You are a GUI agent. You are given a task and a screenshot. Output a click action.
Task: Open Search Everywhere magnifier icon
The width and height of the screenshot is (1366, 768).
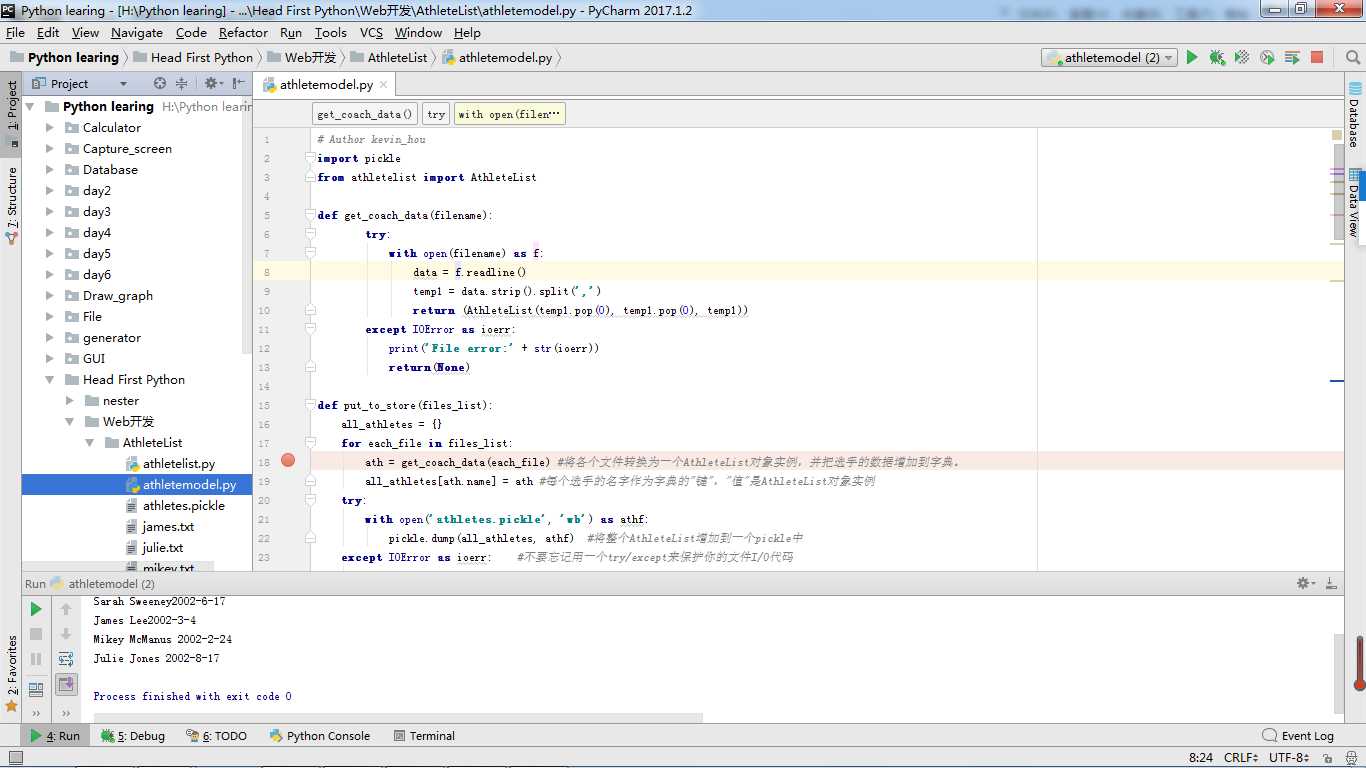1351,58
